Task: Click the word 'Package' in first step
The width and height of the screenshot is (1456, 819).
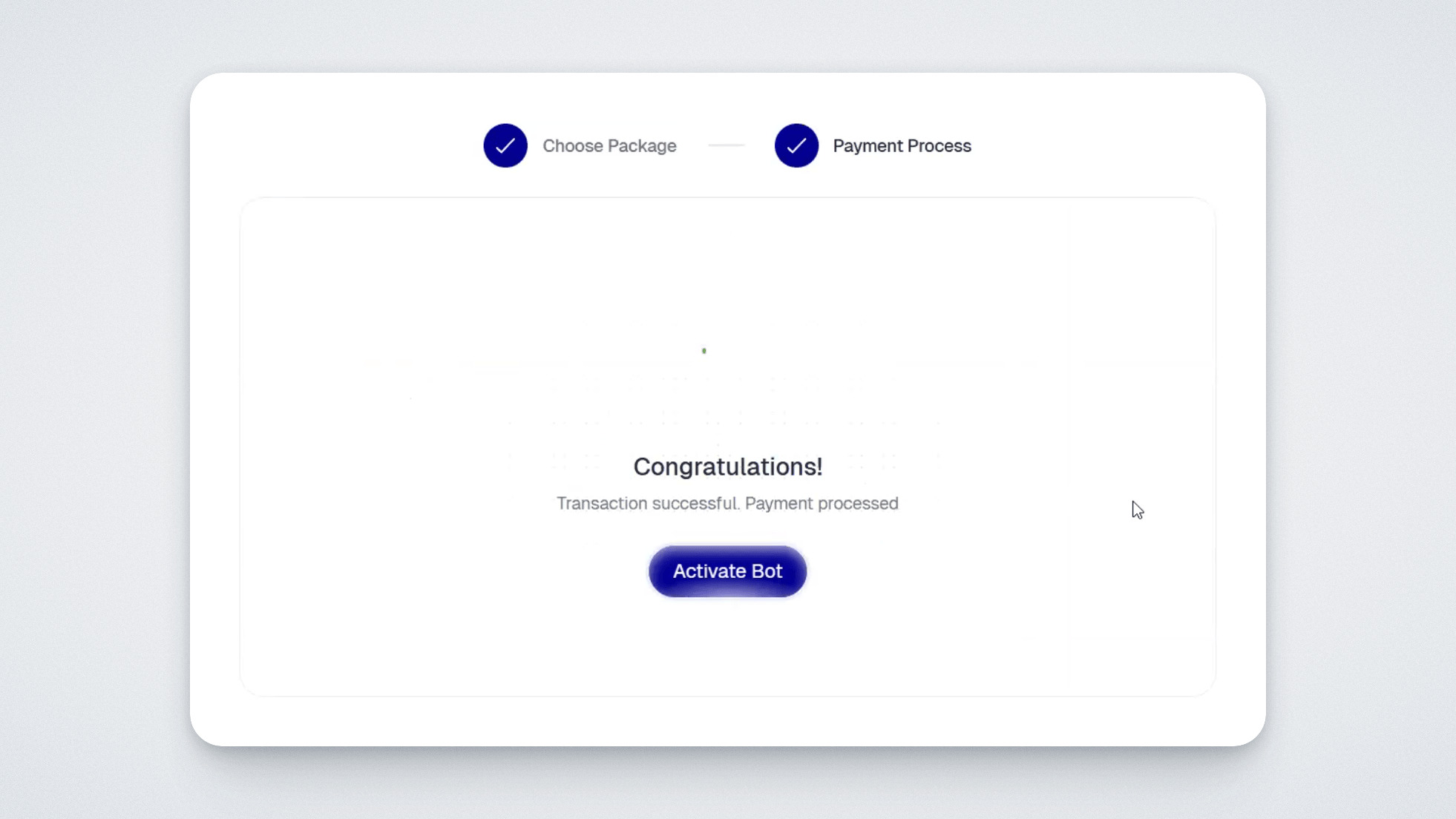Action: click(x=642, y=146)
